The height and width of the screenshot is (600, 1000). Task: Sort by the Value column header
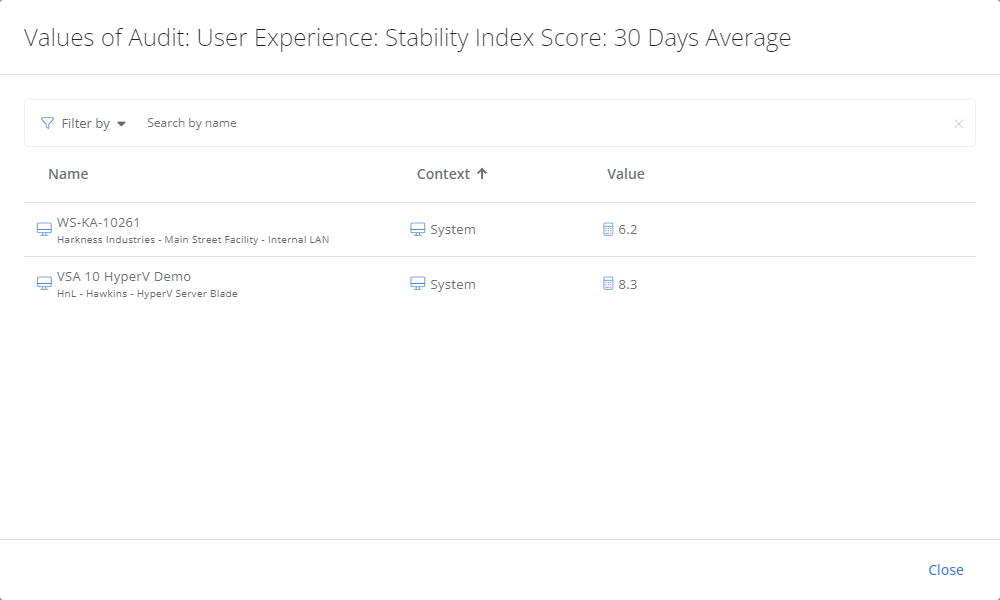[x=626, y=174]
